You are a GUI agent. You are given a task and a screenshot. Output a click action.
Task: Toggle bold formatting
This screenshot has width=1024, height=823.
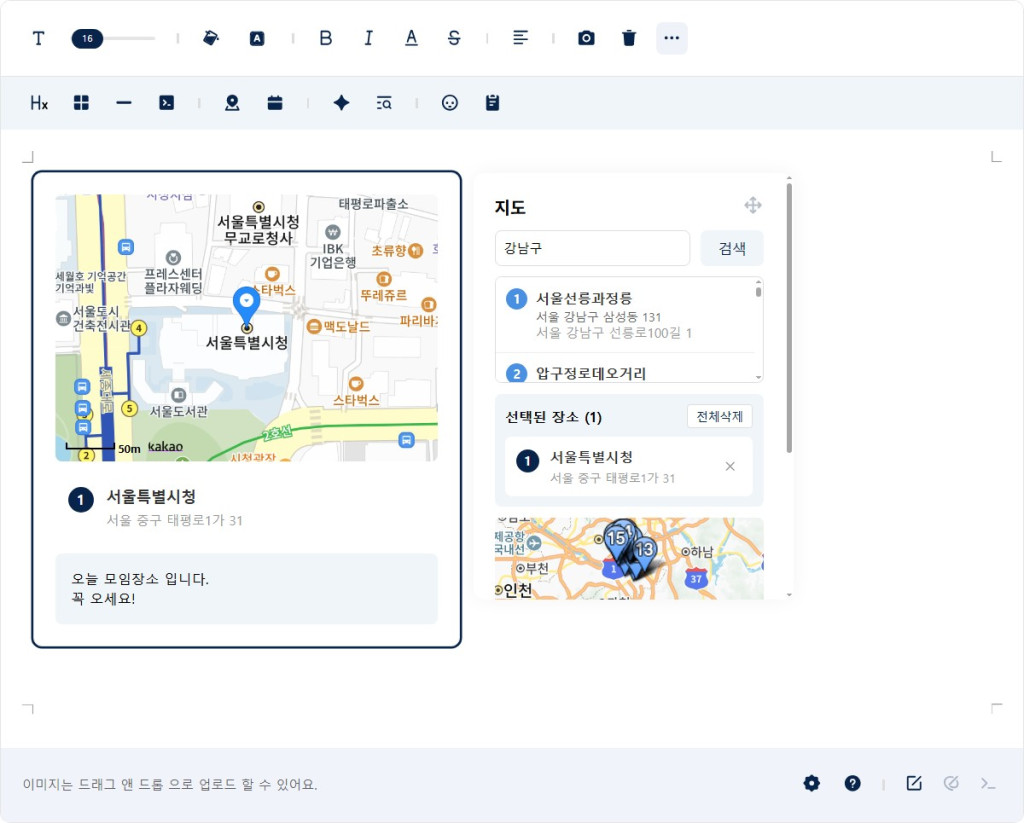[325, 38]
